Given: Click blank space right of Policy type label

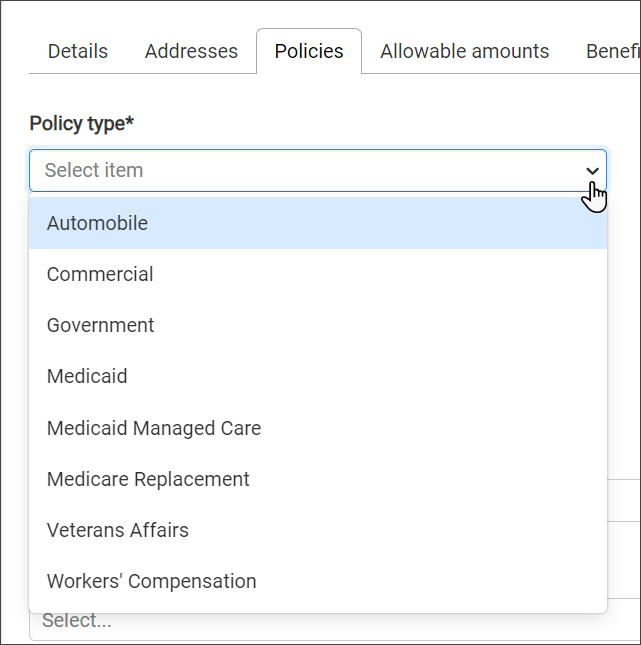Looking at the screenshot, I should coord(380,123).
